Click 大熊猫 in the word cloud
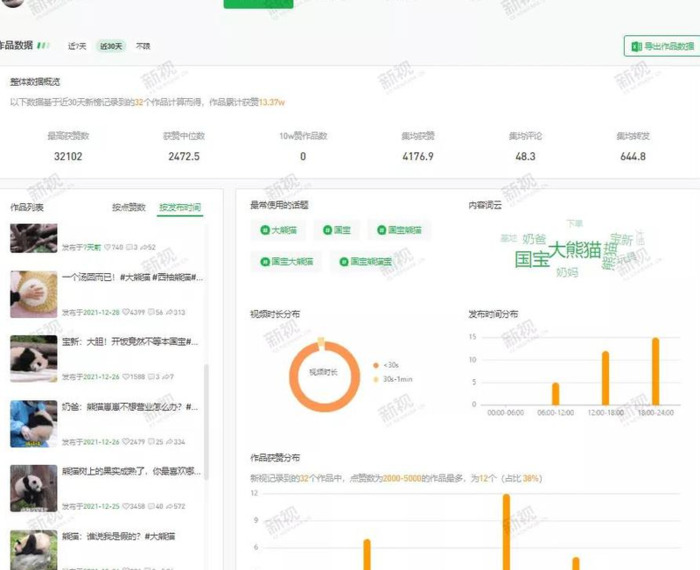The image size is (700, 570). [x=575, y=250]
